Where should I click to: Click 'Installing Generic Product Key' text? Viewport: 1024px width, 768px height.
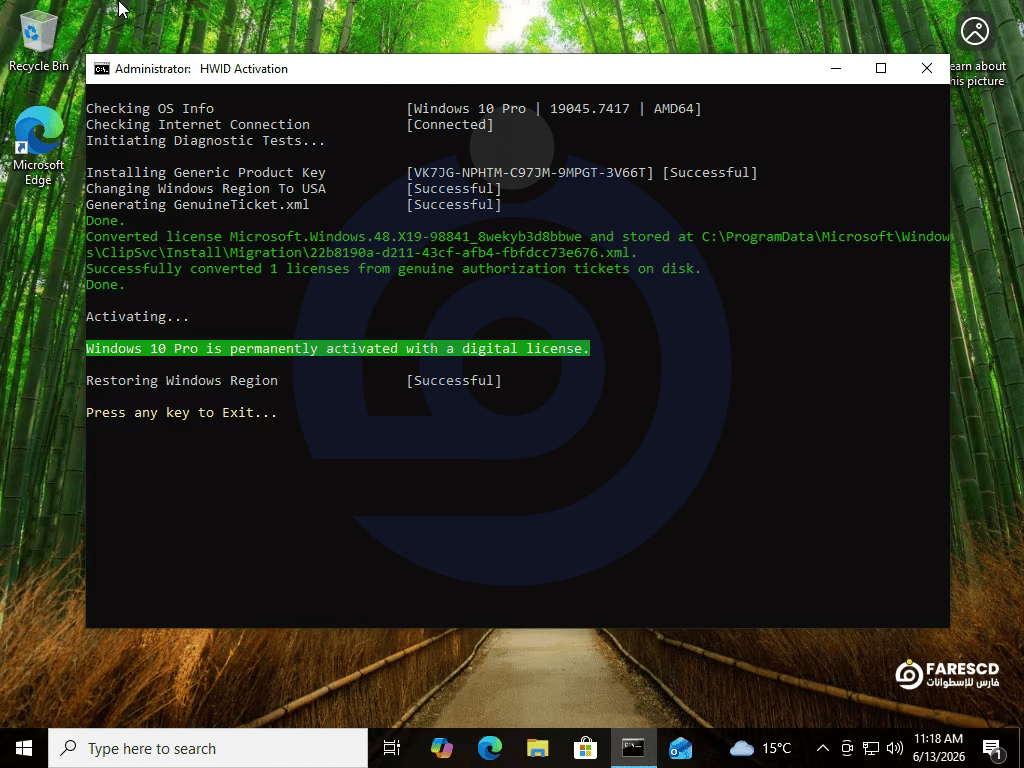tap(206, 172)
